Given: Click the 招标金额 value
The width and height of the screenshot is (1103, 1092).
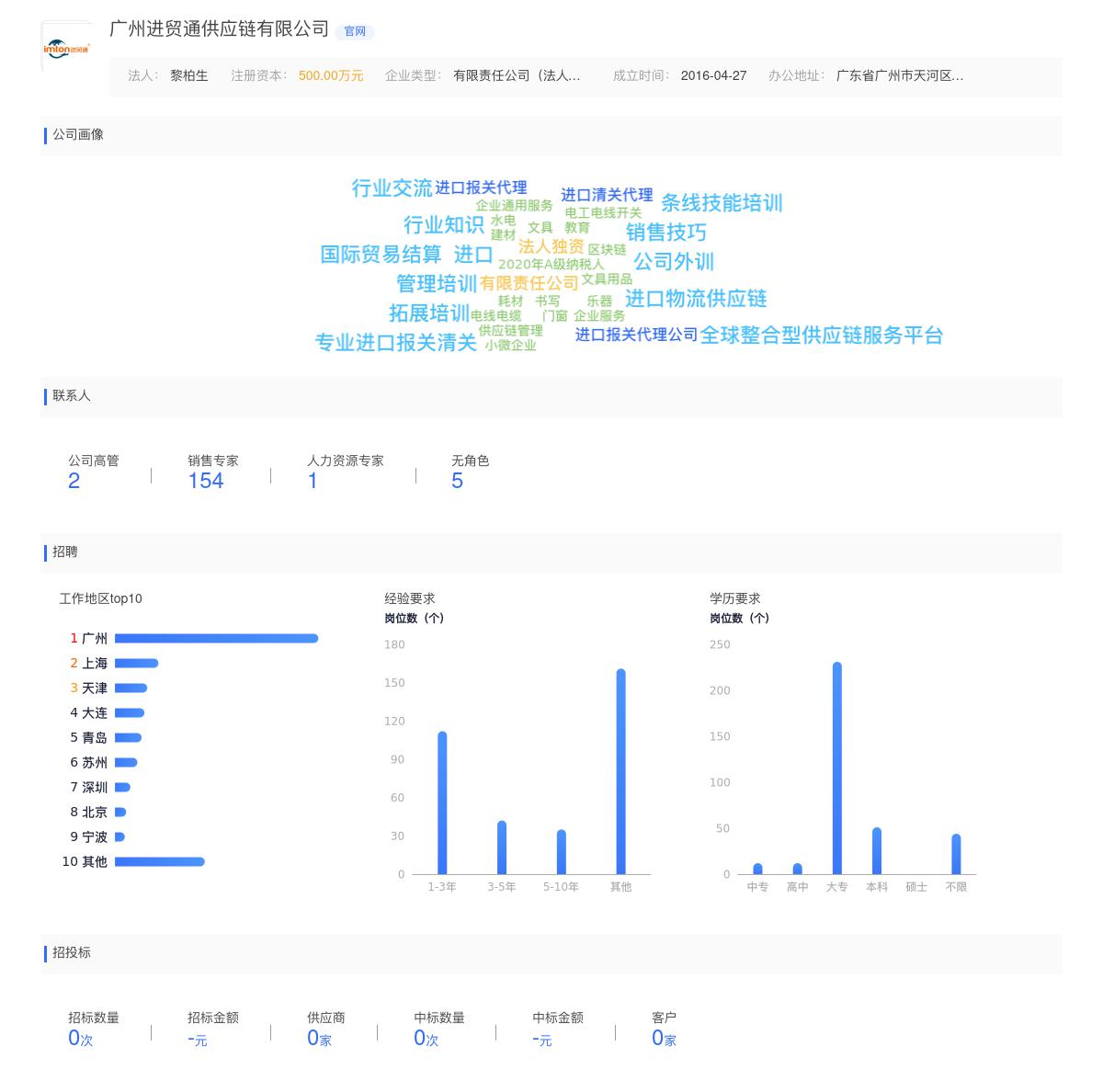Looking at the screenshot, I should click(198, 1039).
